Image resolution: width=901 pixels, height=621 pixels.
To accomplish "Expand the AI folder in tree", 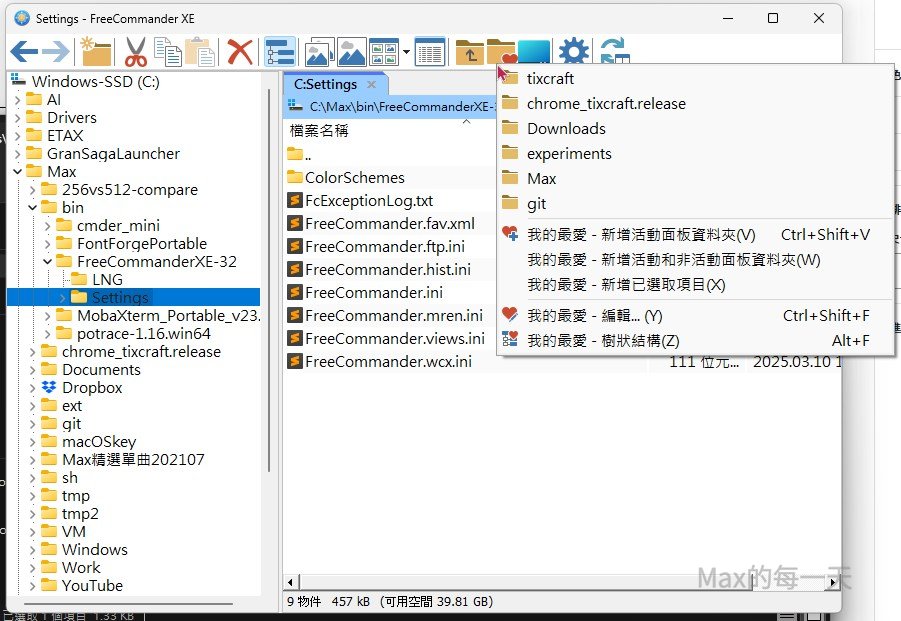I will (x=17, y=100).
